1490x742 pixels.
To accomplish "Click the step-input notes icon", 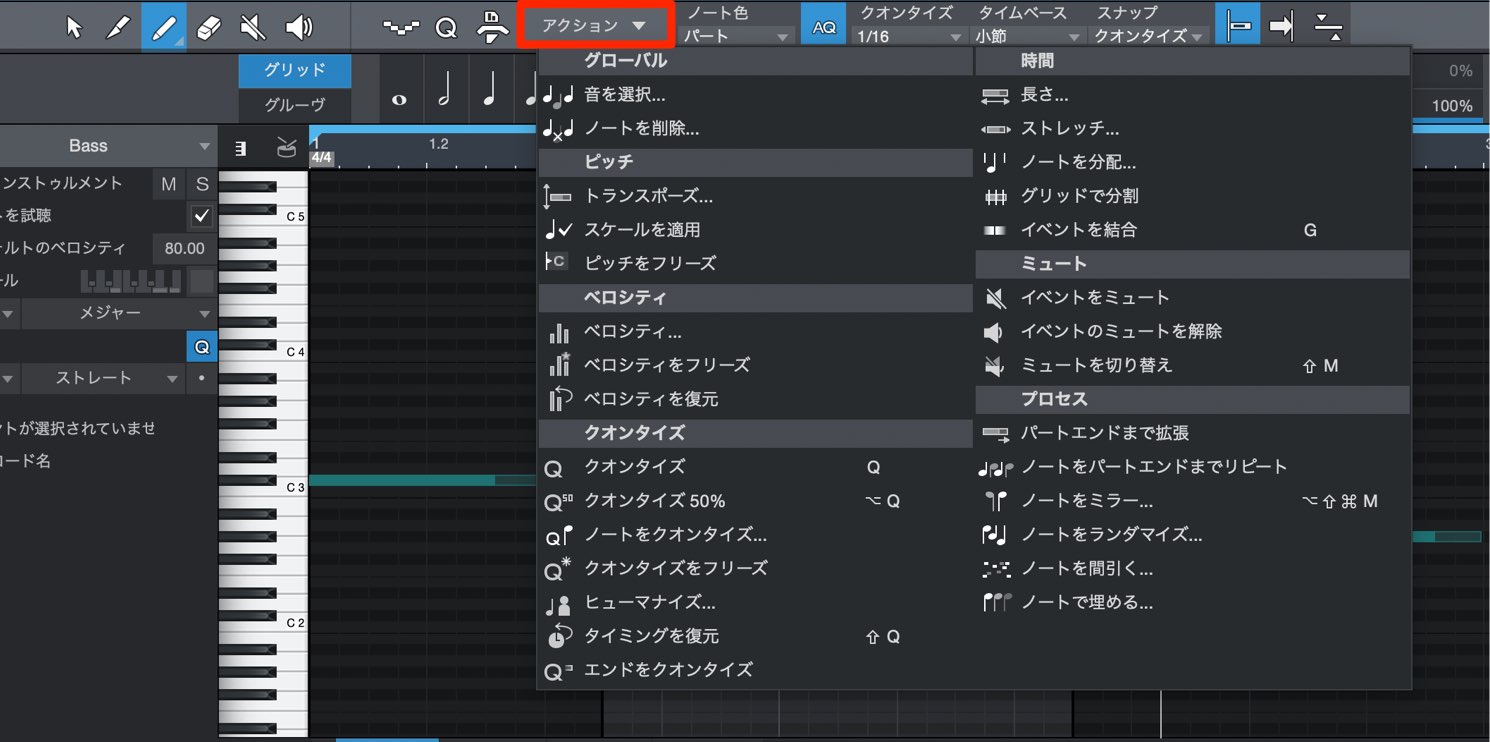I will [401, 28].
